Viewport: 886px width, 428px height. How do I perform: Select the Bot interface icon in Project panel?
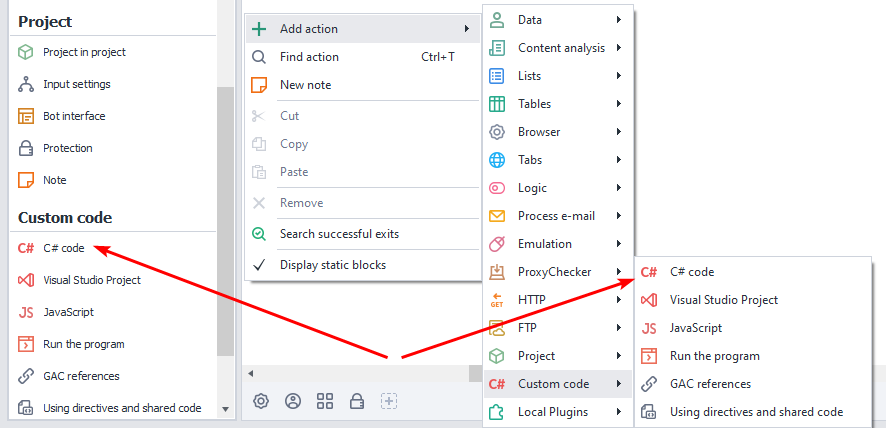tap(26, 116)
